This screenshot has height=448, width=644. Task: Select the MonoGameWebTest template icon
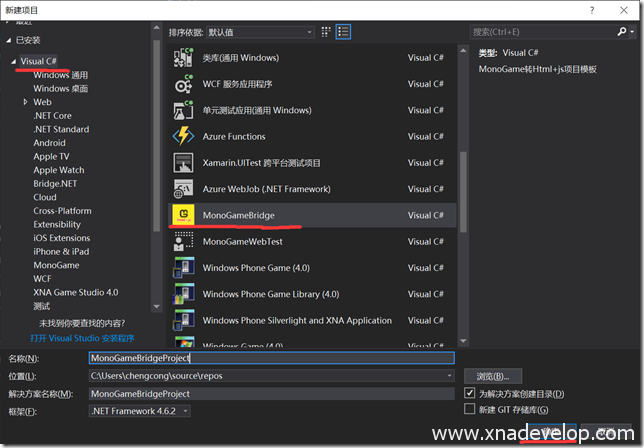coord(183,241)
